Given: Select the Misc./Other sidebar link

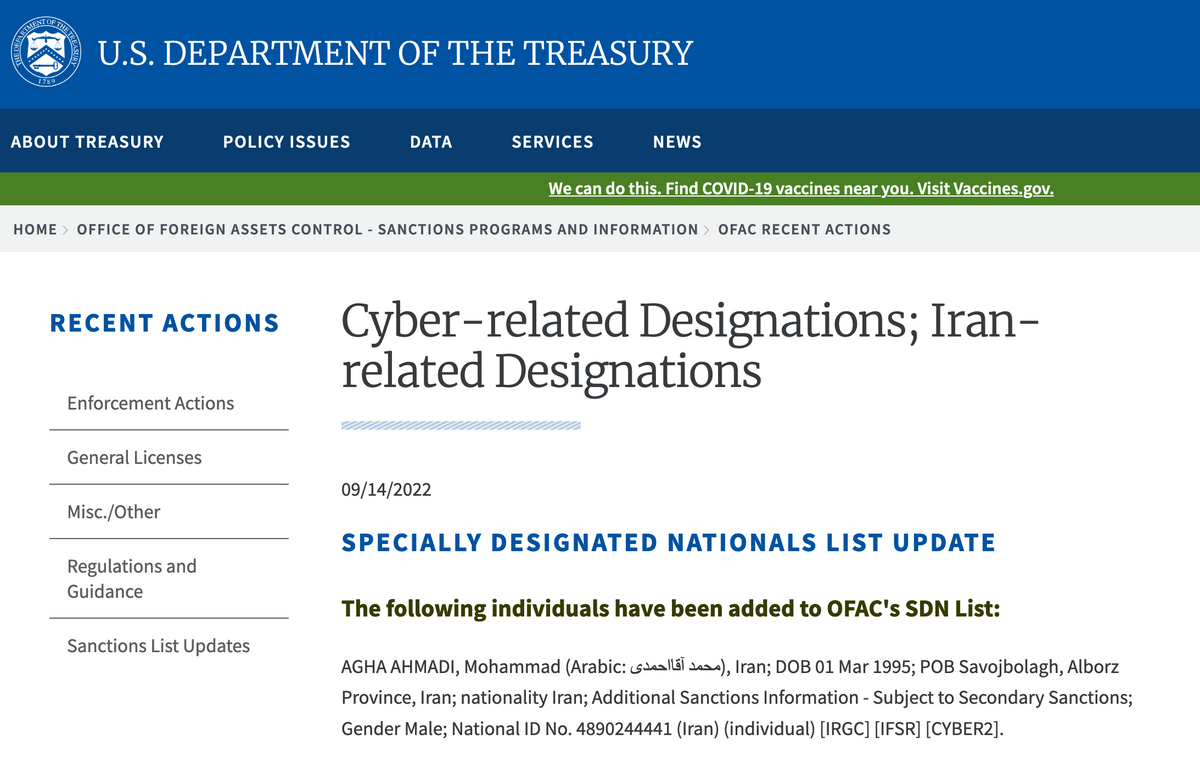Looking at the screenshot, I should click(113, 512).
